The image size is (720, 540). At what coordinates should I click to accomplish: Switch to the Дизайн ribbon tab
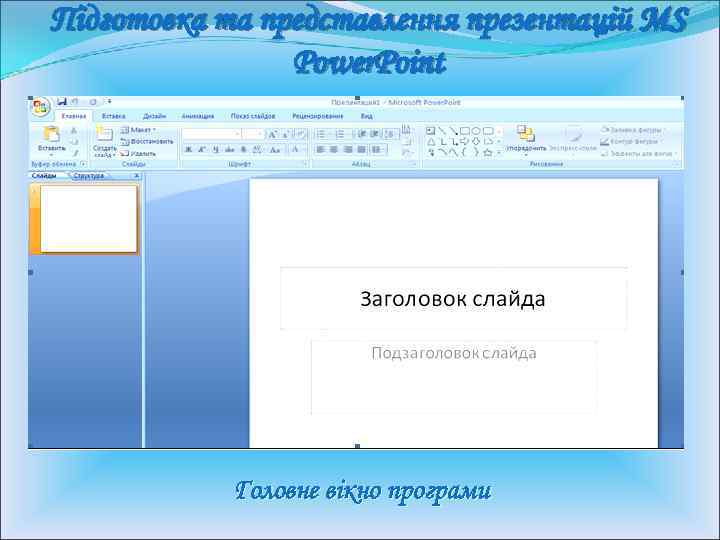click(154, 116)
